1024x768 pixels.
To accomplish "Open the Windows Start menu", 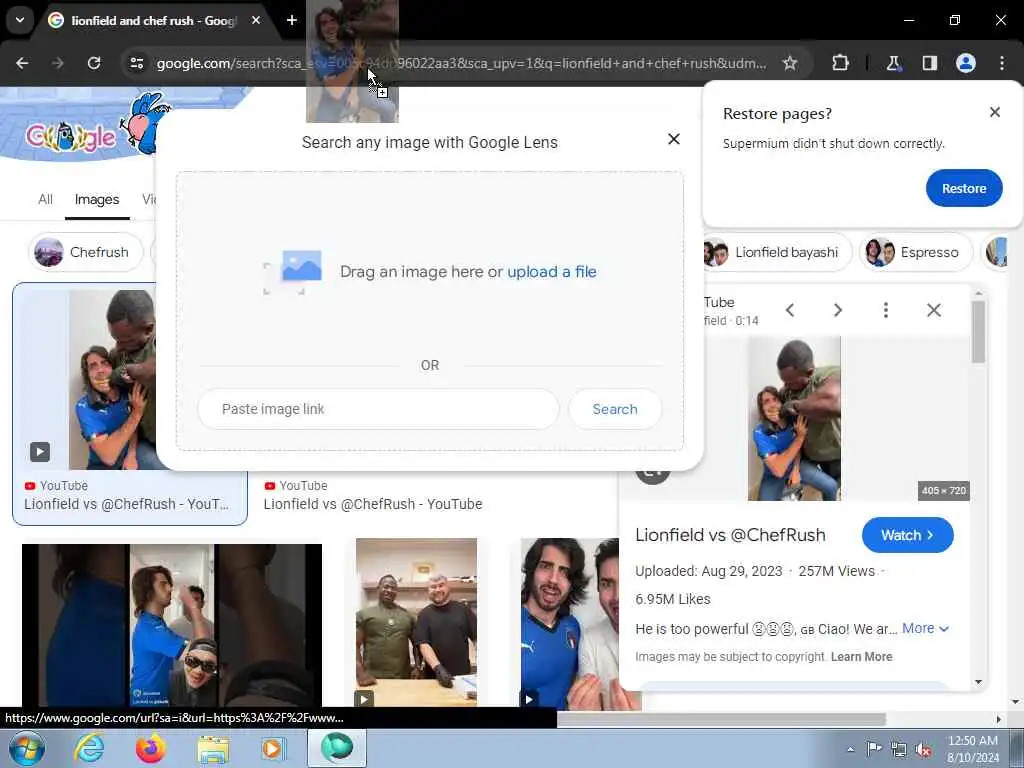I will [27, 748].
